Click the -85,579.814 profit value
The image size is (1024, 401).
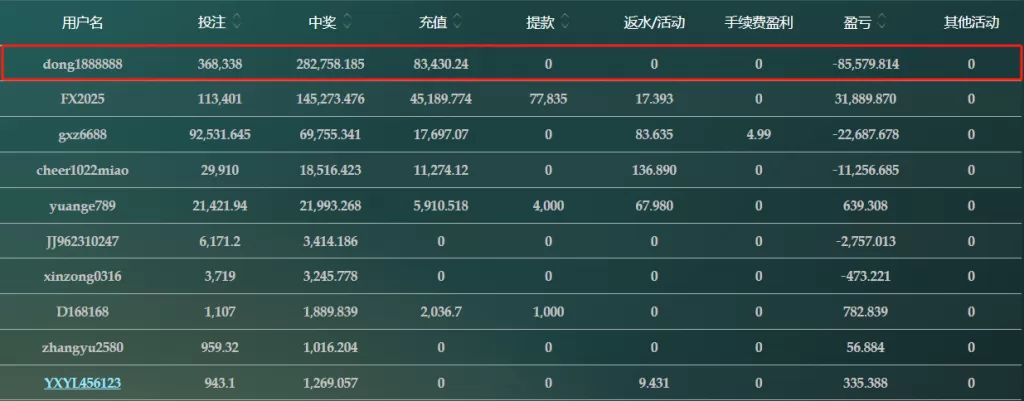[866, 64]
